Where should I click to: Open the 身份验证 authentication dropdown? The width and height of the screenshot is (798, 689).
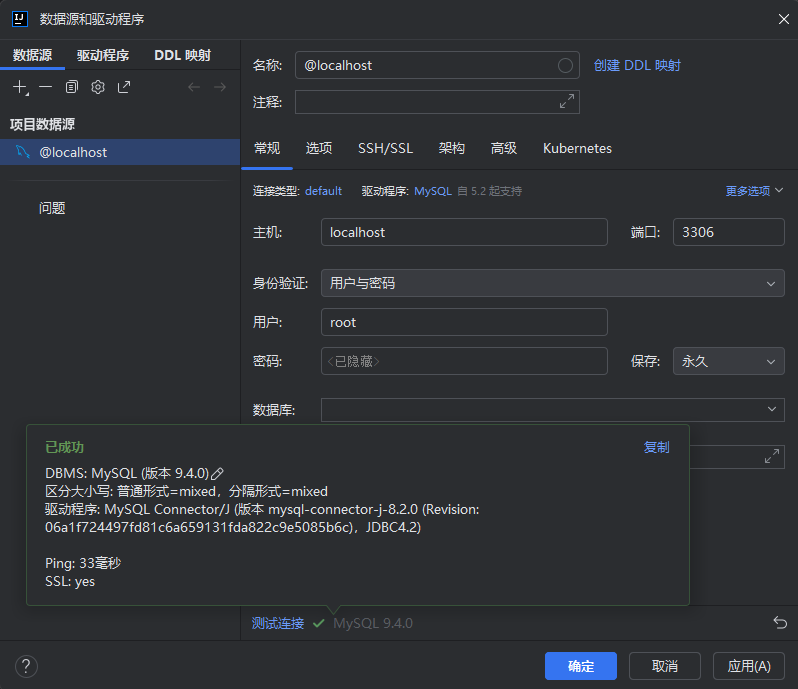[552, 283]
